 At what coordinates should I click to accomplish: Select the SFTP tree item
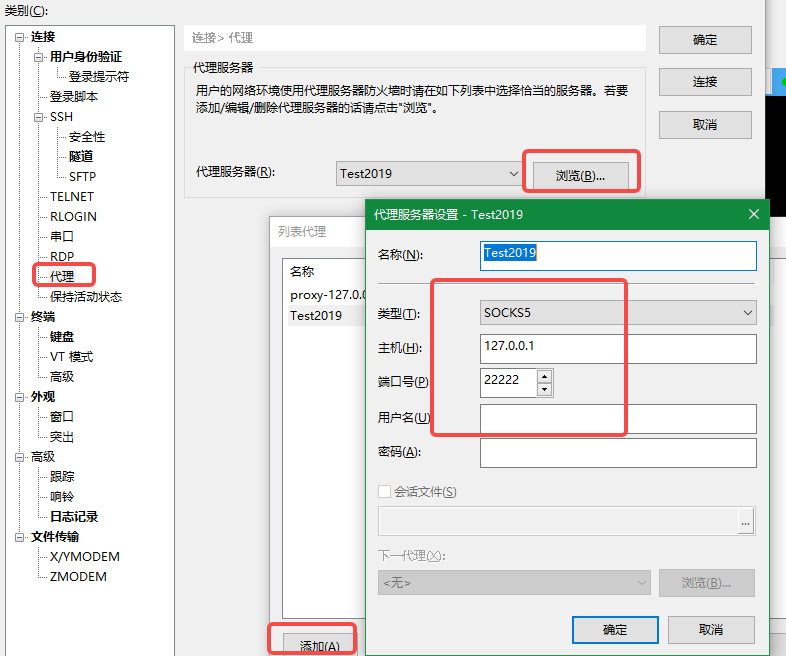coord(82,176)
